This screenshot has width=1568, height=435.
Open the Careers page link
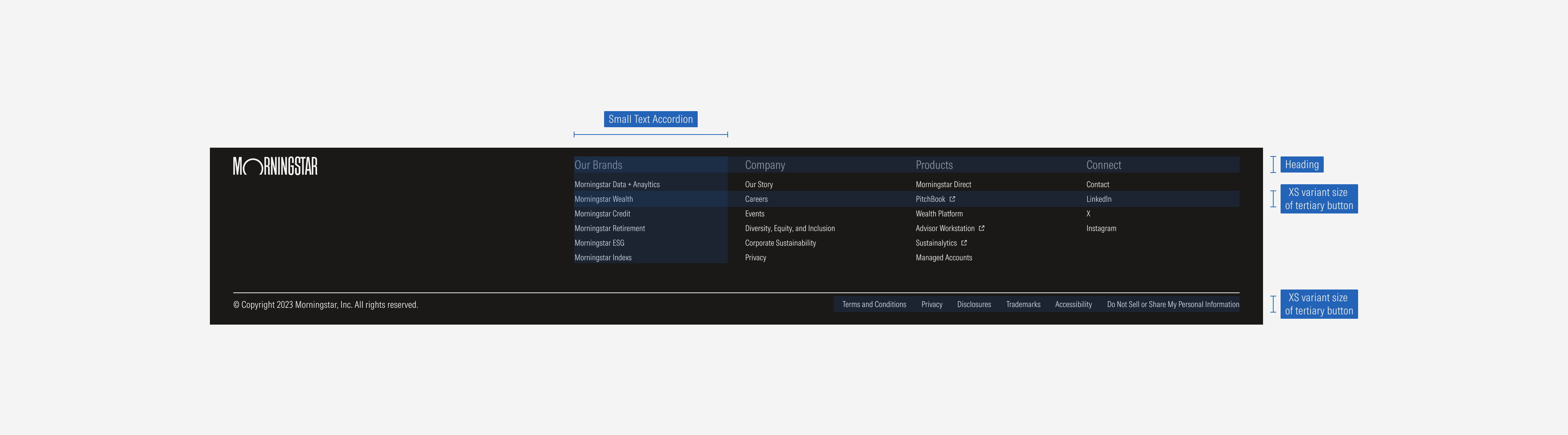756,199
